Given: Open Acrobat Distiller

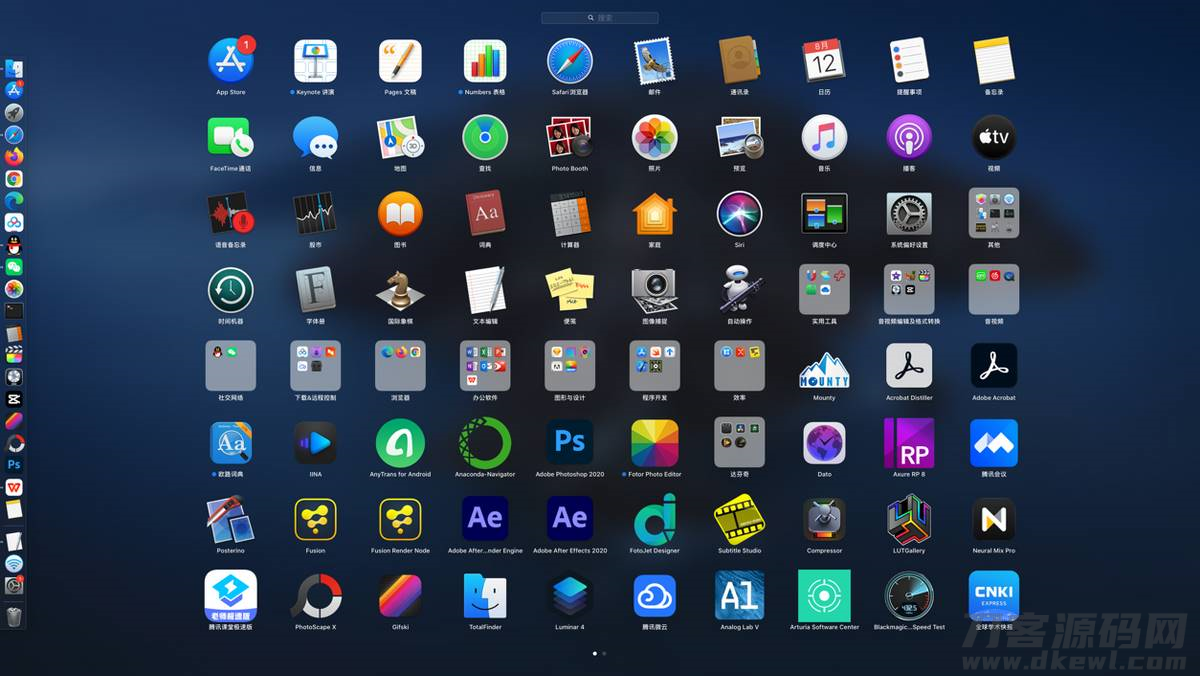Looking at the screenshot, I should 909,366.
